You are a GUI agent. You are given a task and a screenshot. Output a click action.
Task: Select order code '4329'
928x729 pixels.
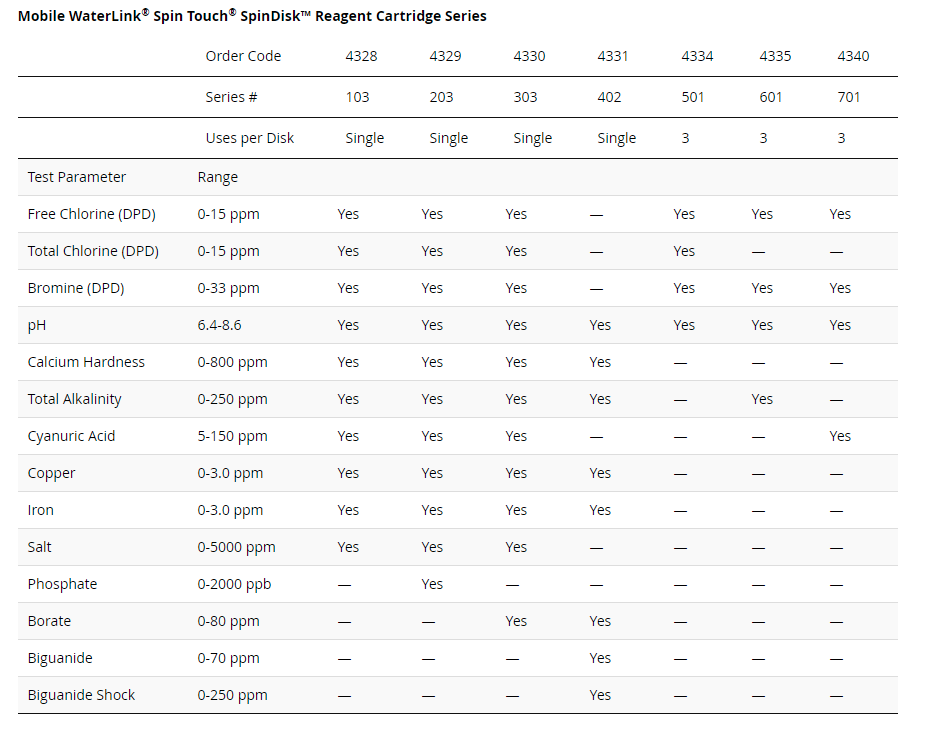(446, 56)
